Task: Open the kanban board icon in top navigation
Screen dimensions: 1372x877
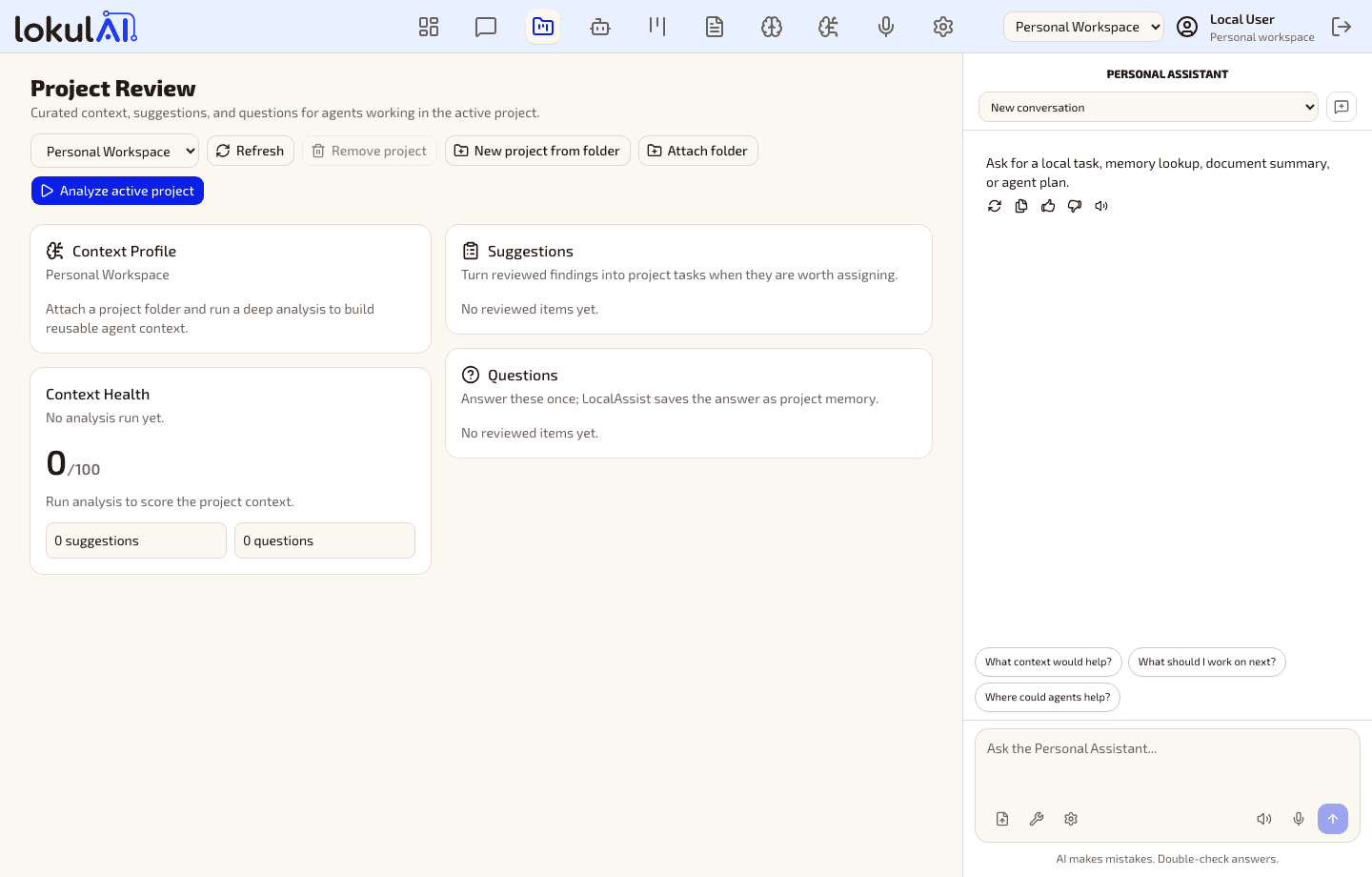Action: coord(657,27)
